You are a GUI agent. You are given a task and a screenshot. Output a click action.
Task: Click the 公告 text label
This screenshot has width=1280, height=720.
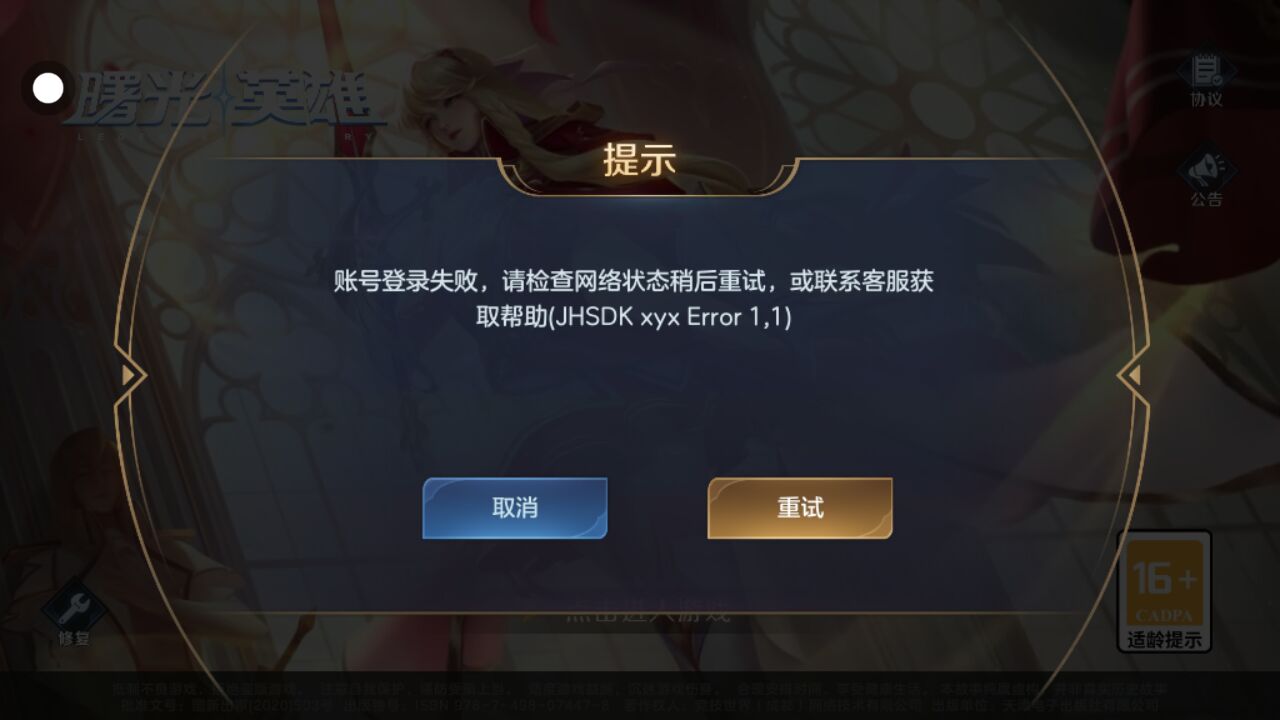tap(1206, 199)
